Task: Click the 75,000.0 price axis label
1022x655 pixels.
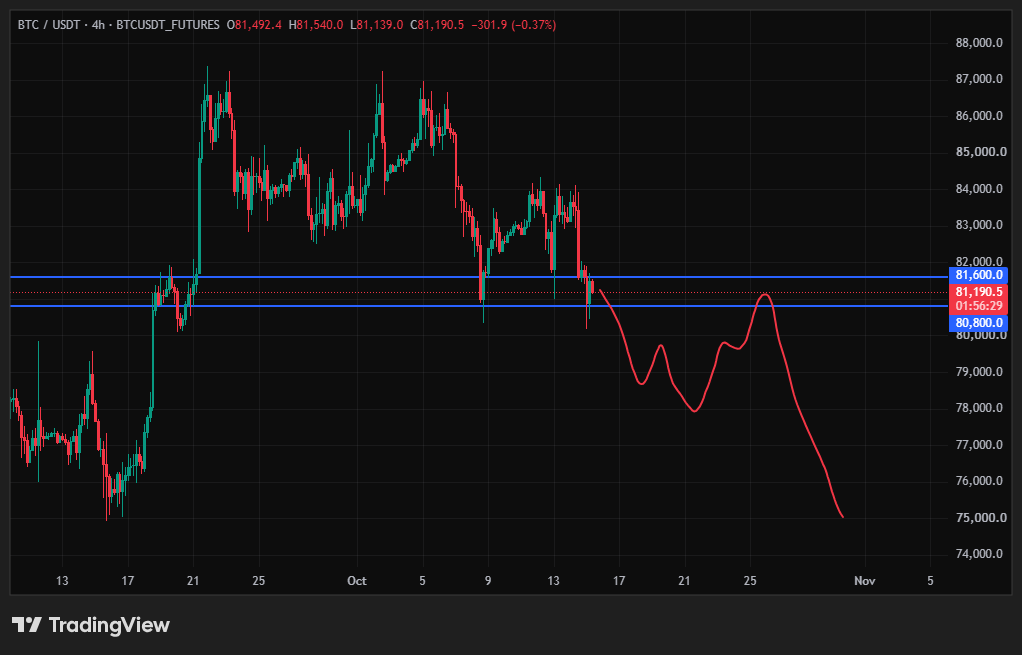Action: (x=979, y=517)
